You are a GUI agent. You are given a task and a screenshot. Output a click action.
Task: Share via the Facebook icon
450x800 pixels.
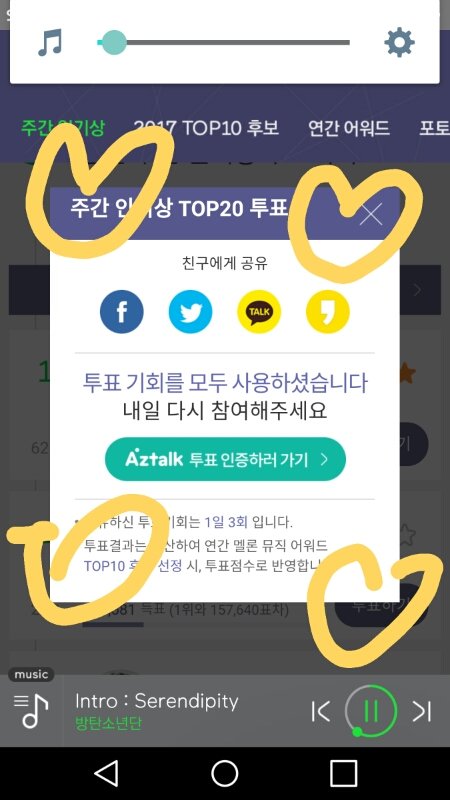pyautogui.click(x=121, y=311)
